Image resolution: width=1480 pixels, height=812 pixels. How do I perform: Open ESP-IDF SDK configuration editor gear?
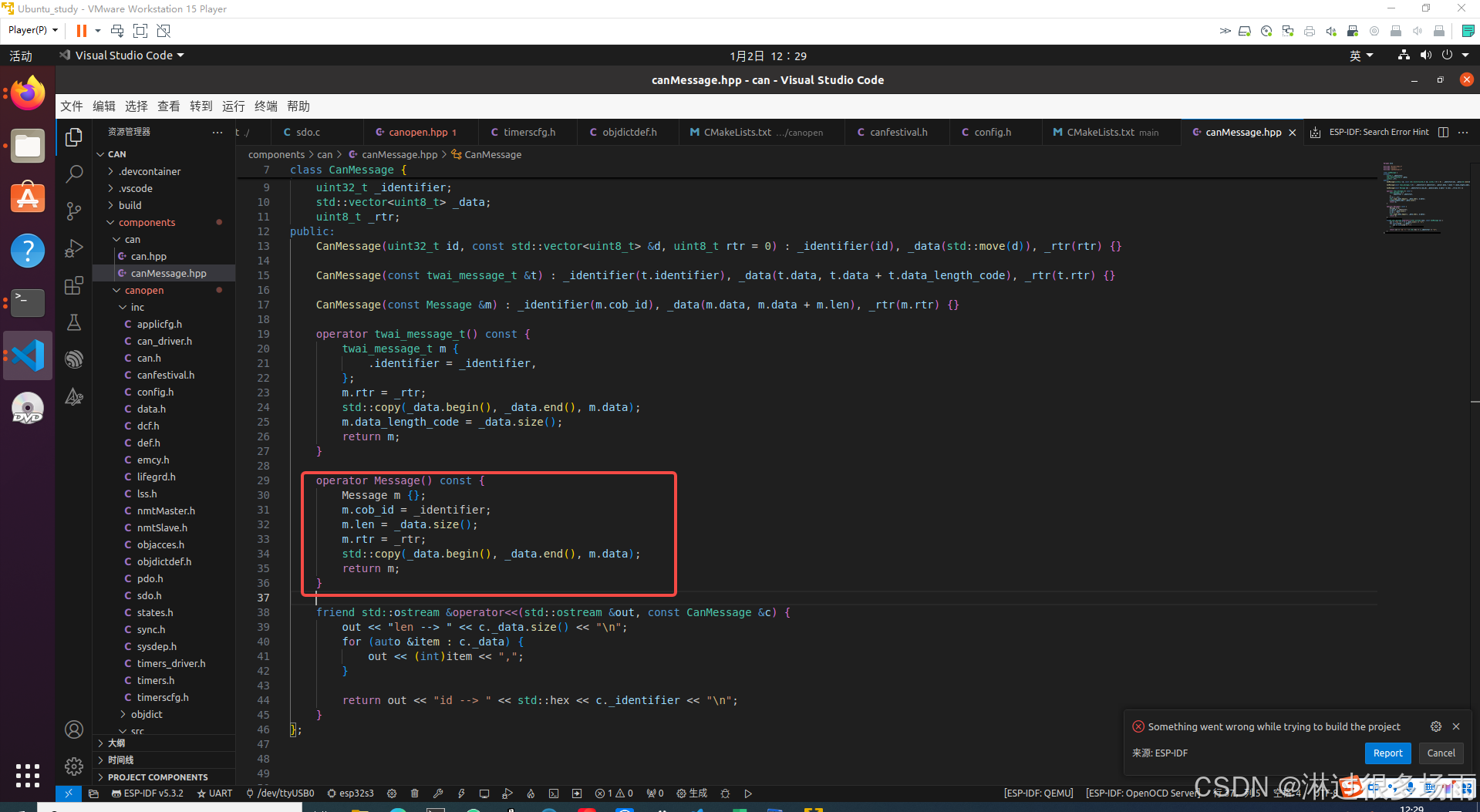coord(392,793)
